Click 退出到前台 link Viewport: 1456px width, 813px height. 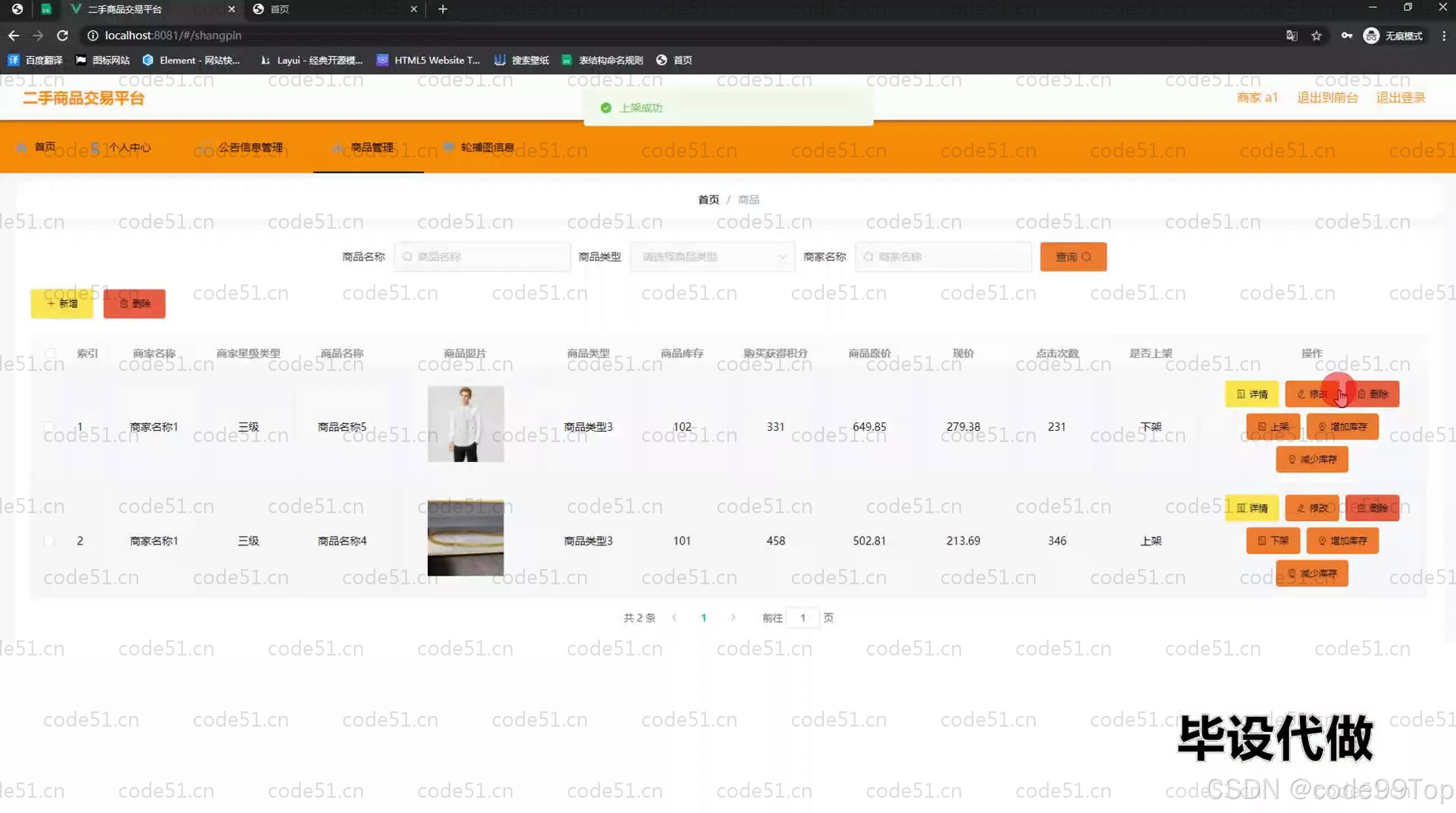1327,98
